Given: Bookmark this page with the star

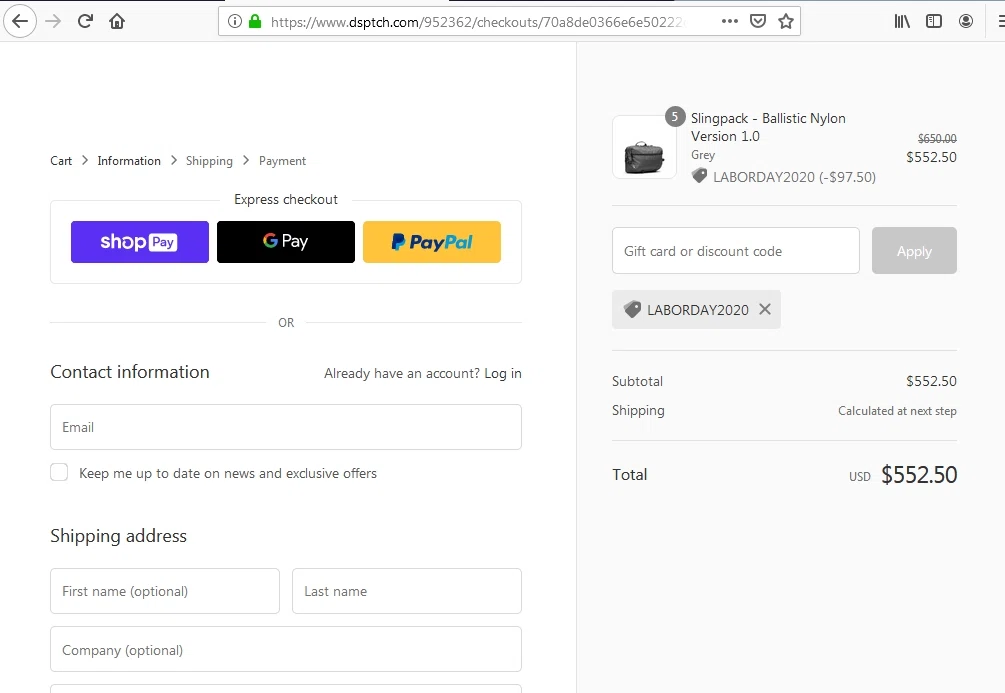Looking at the screenshot, I should click(x=786, y=21).
